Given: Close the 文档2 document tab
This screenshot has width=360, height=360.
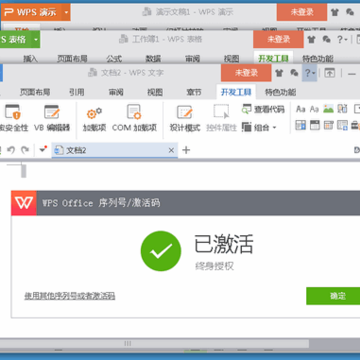Looking at the screenshot, I should tap(171, 150).
